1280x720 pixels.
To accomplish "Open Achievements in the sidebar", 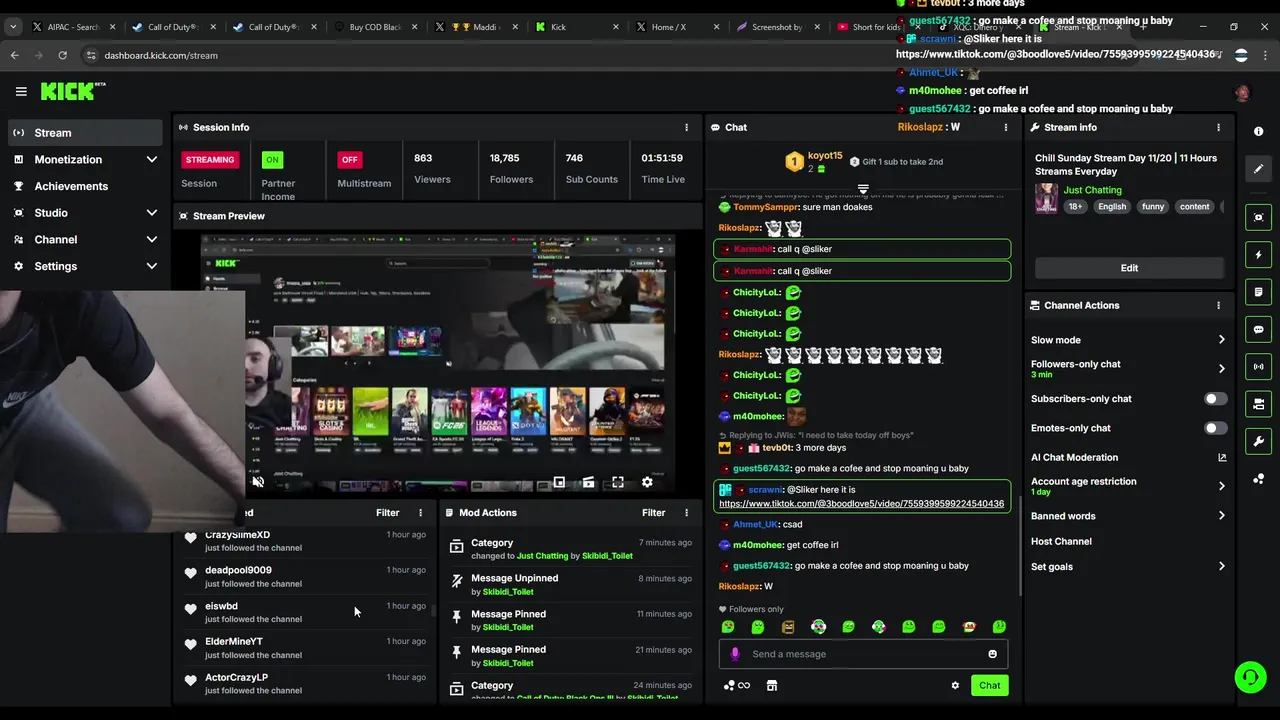I will (85, 186).
